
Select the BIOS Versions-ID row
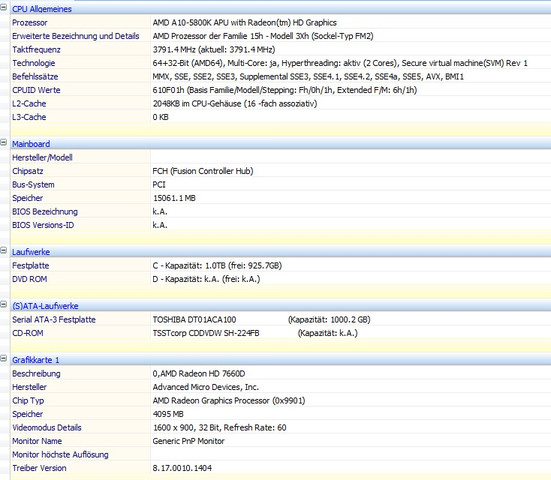(280, 225)
